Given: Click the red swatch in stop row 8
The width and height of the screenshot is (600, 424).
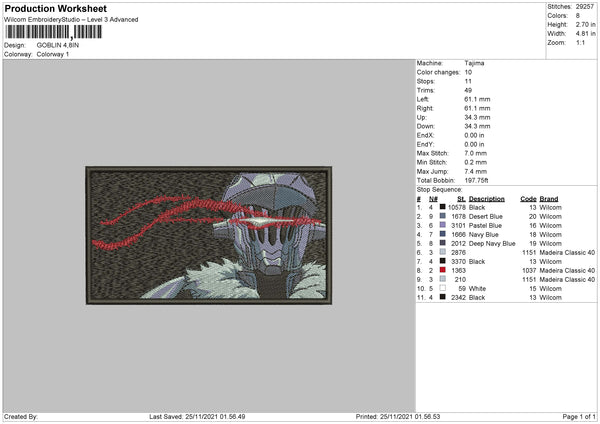Looking at the screenshot, I should [x=442, y=270].
